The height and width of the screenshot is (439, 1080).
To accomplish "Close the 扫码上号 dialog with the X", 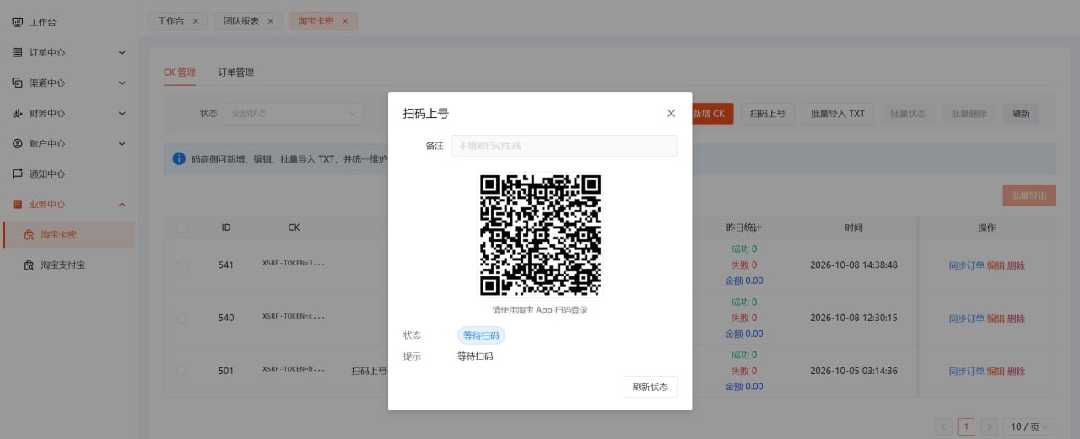I will pyautogui.click(x=671, y=113).
